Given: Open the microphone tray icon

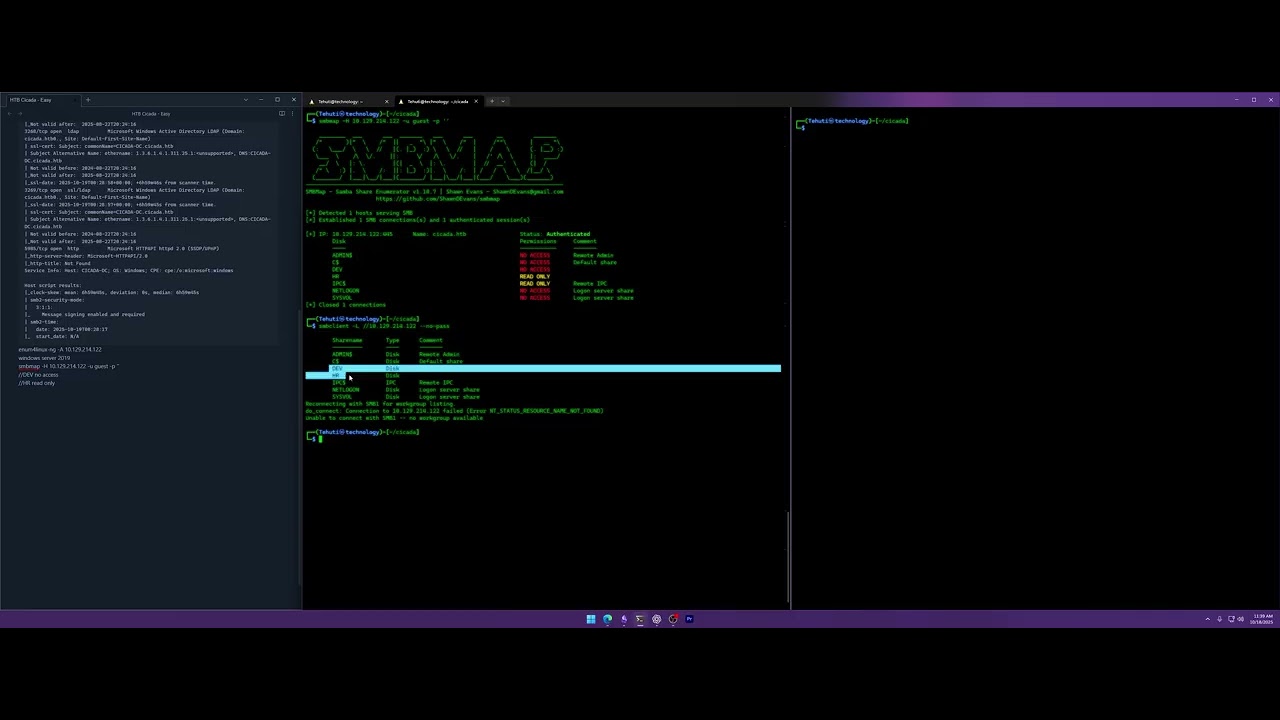Looking at the screenshot, I should click(1219, 619).
